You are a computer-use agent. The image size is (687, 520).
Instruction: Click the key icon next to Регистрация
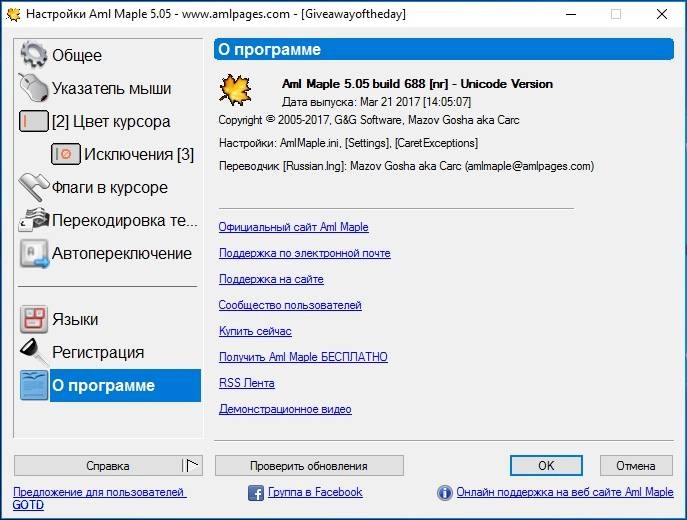33,352
